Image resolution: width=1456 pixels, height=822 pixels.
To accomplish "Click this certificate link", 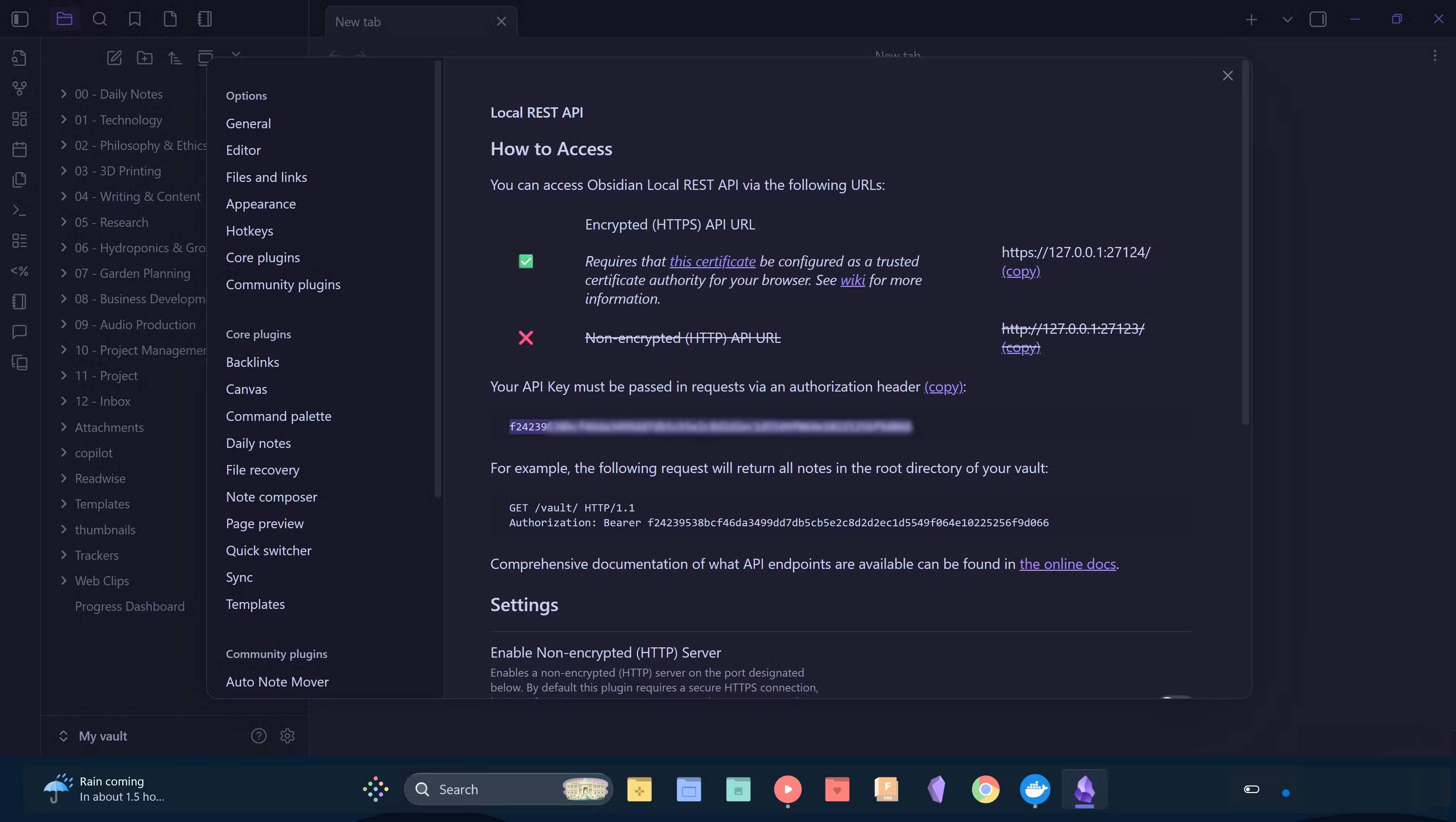I will [x=712, y=261].
